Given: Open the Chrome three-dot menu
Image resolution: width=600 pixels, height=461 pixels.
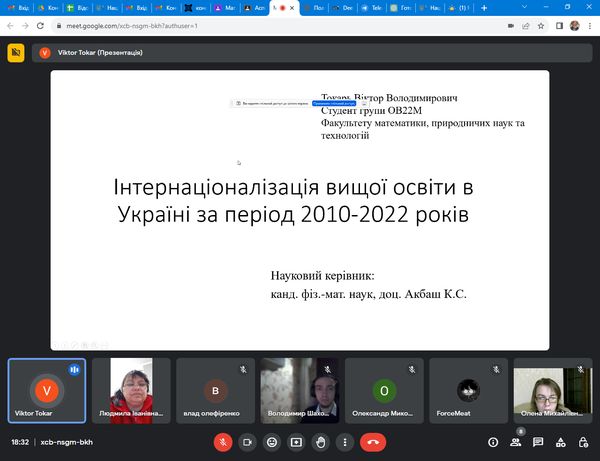Looking at the screenshot, I should tap(589, 25).
